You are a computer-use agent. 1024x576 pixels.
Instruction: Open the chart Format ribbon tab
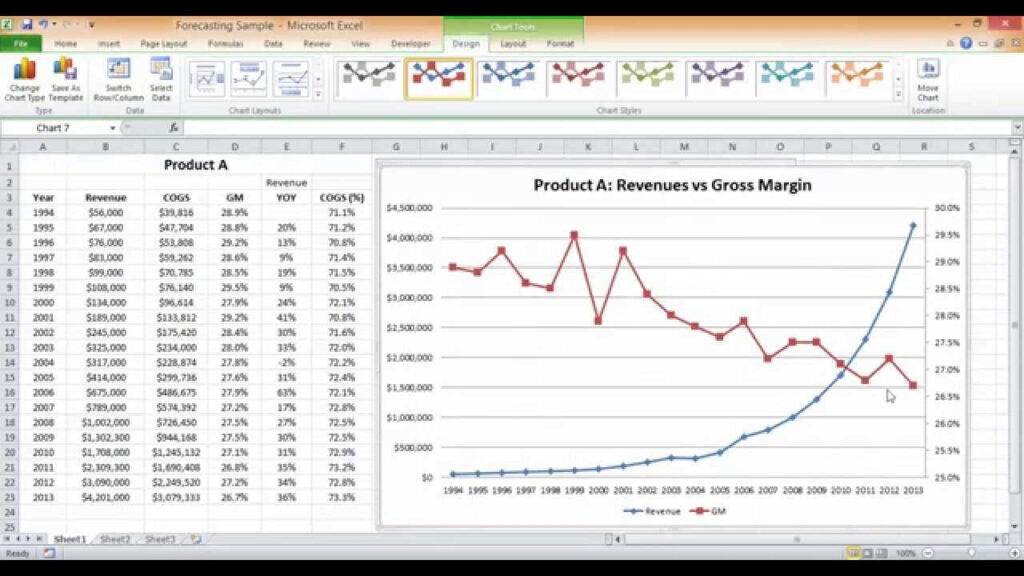[x=560, y=43]
